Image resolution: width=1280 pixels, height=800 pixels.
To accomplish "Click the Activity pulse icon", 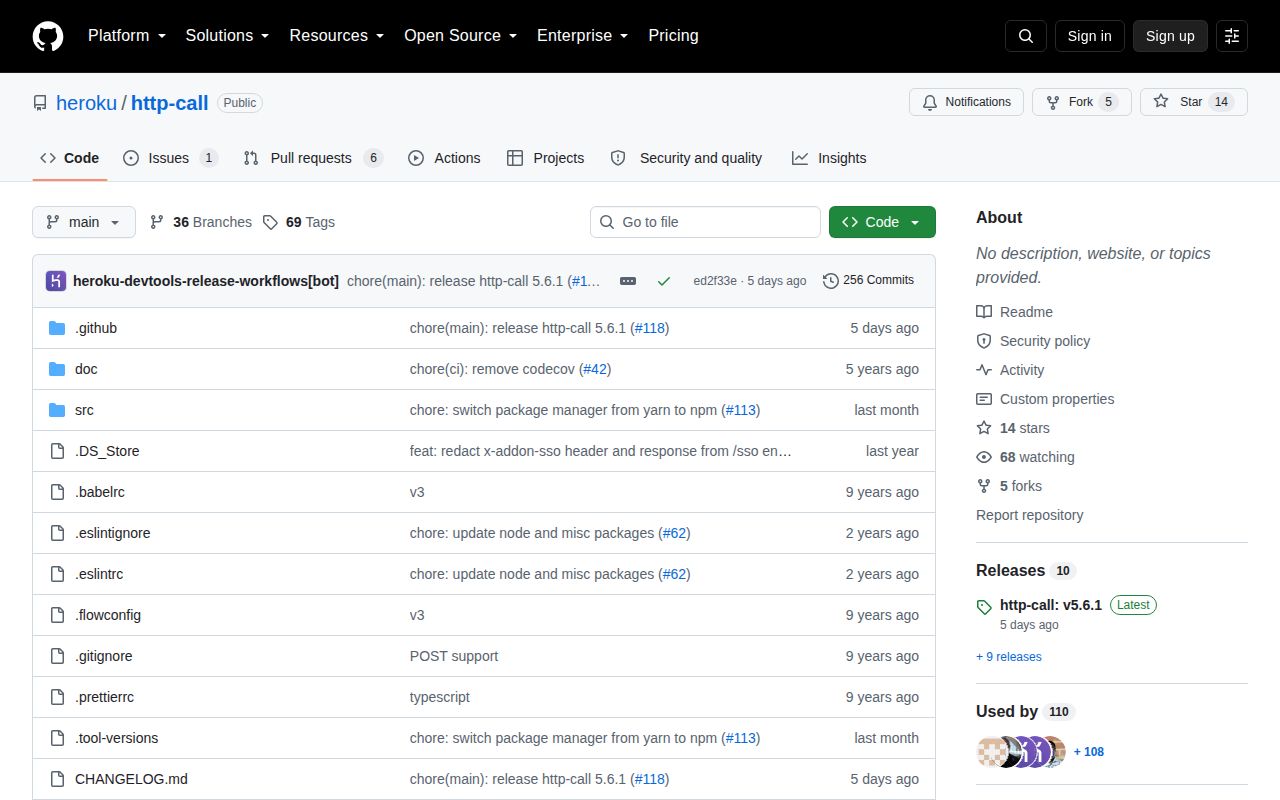I will coord(984,370).
